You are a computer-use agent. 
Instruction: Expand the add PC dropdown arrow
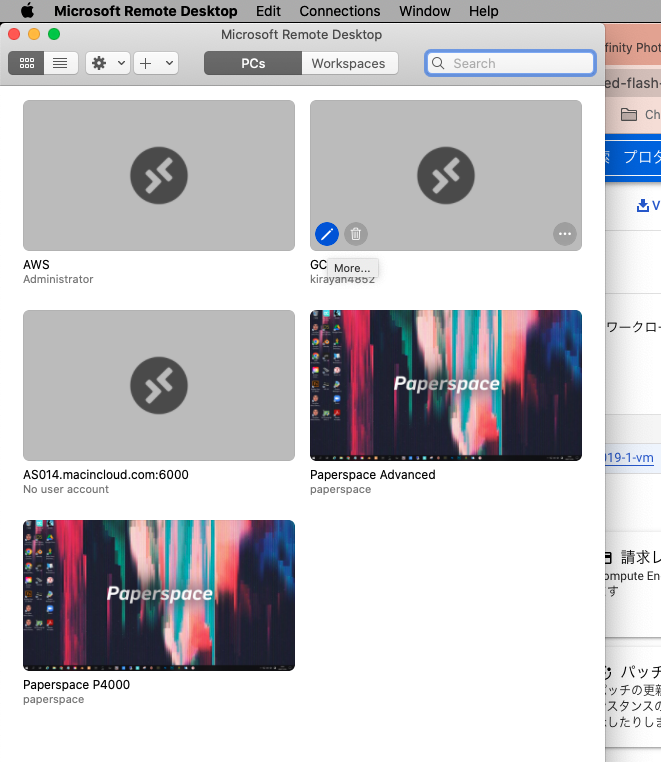click(169, 63)
